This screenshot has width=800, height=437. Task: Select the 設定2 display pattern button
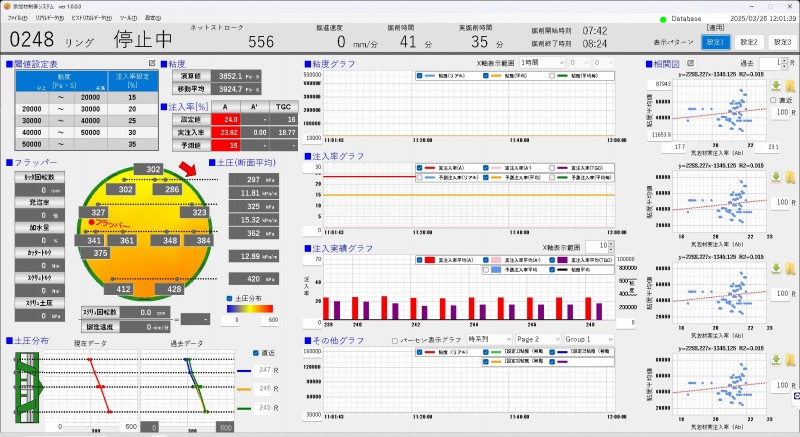(748, 42)
